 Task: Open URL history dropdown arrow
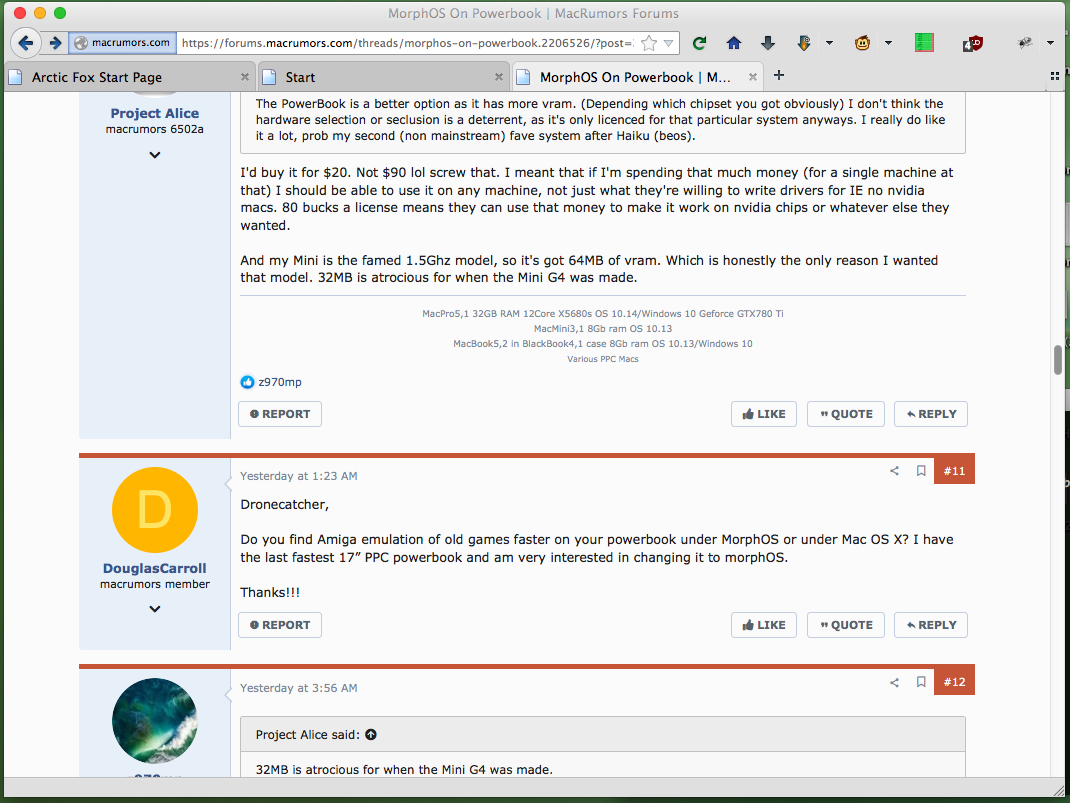[x=669, y=43]
